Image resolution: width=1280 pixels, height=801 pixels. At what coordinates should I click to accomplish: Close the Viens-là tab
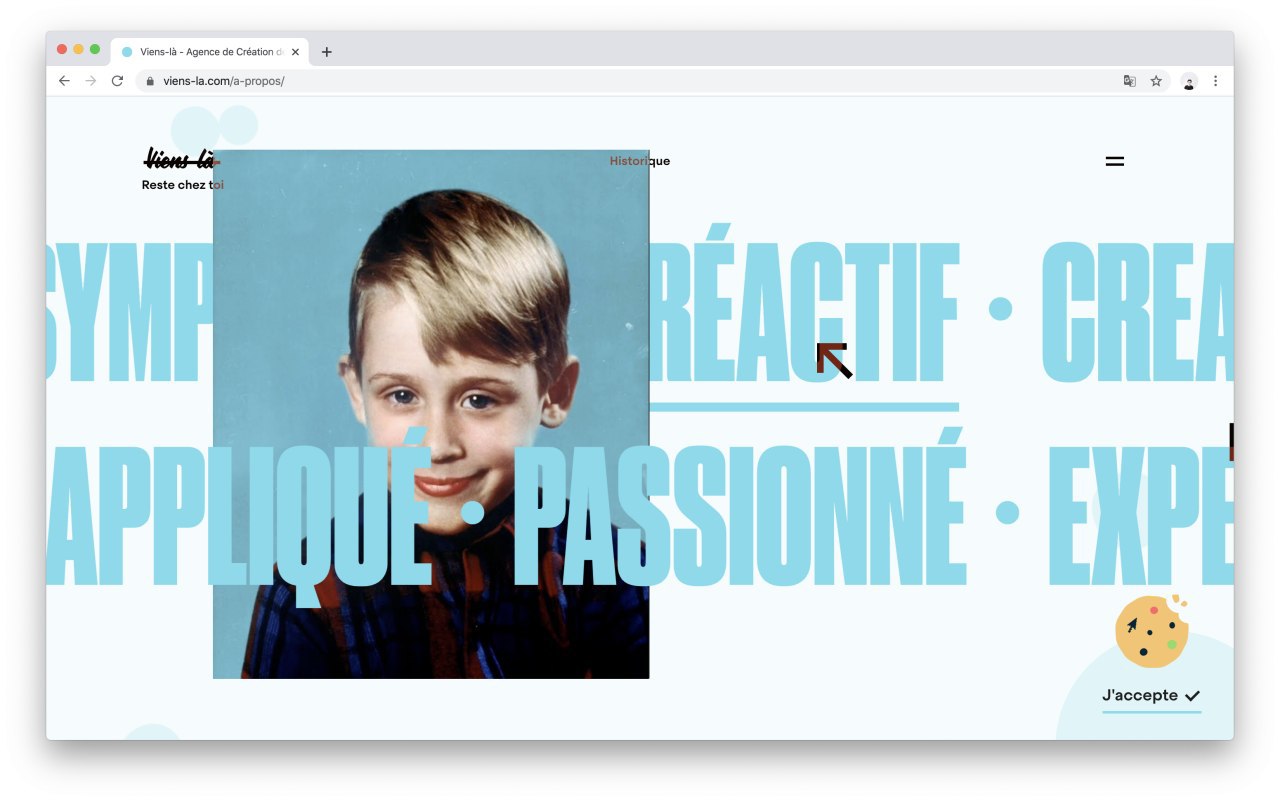(295, 52)
